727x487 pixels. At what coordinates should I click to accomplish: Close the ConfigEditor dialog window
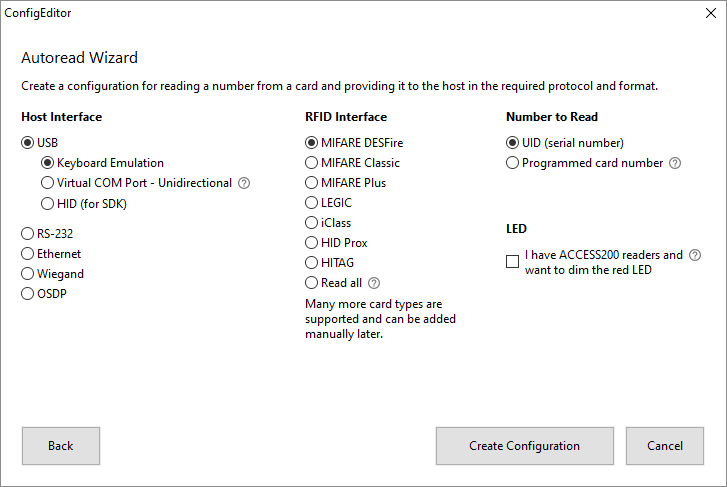click(711, 13)
